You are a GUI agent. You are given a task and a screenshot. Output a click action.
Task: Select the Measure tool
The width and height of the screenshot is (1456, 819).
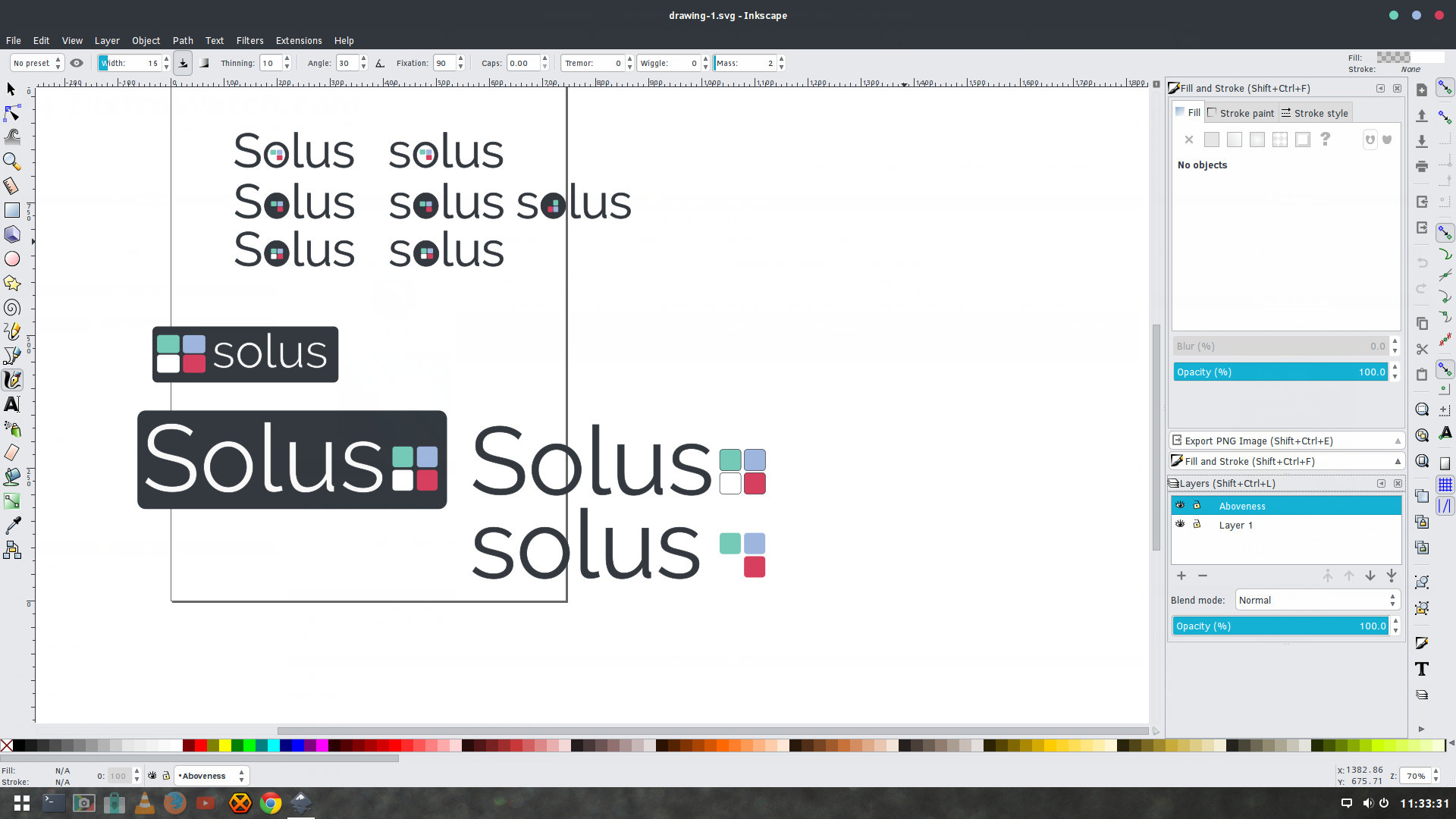point(11,186)
